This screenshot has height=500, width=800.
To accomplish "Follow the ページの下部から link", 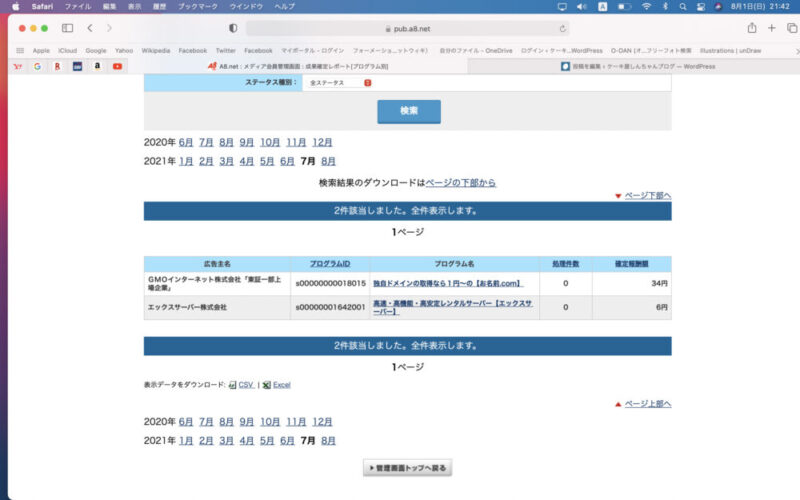I will point(460,183).
